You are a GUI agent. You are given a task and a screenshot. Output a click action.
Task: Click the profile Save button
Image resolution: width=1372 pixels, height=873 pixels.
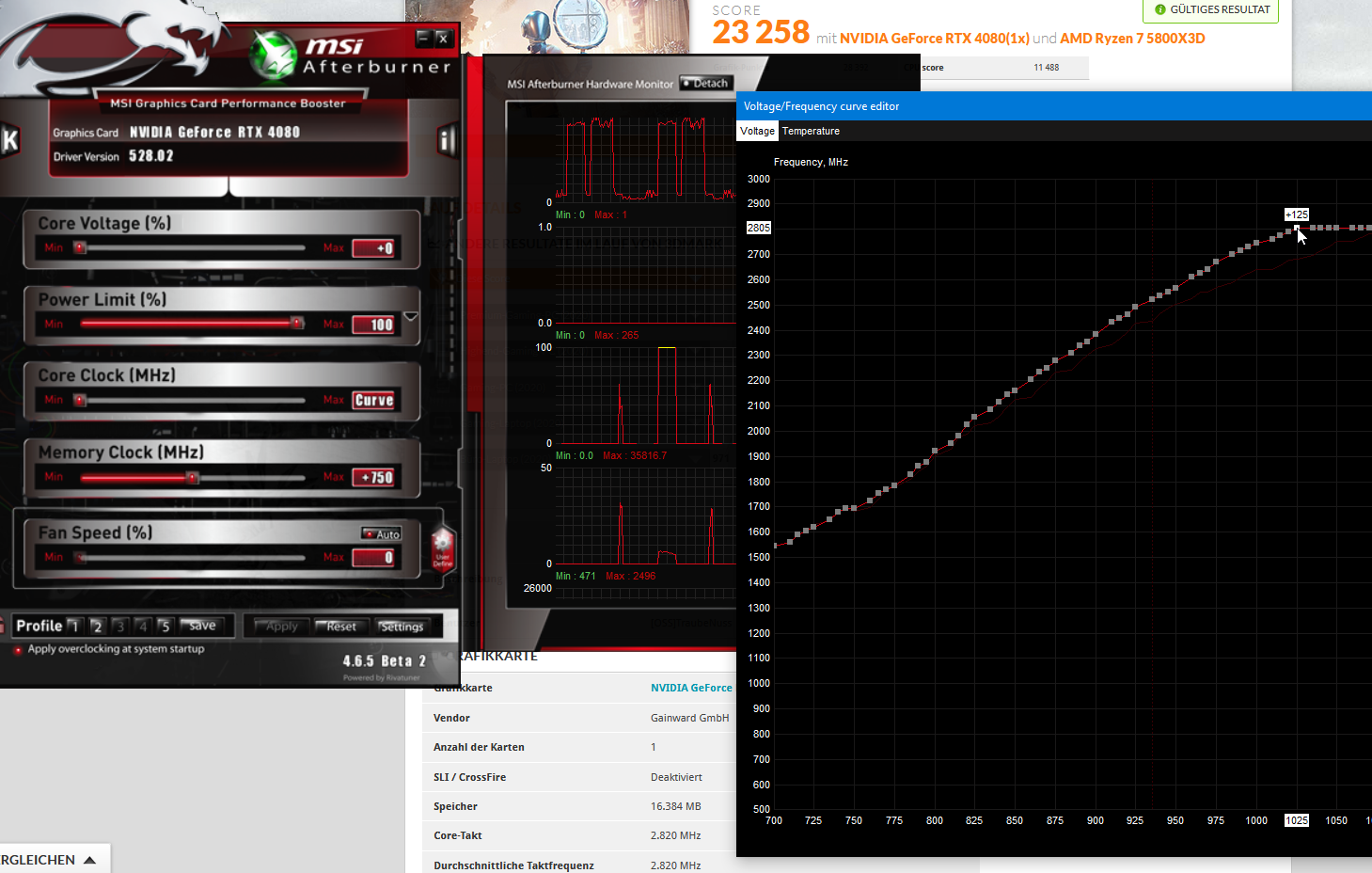[x=200, y=626]
